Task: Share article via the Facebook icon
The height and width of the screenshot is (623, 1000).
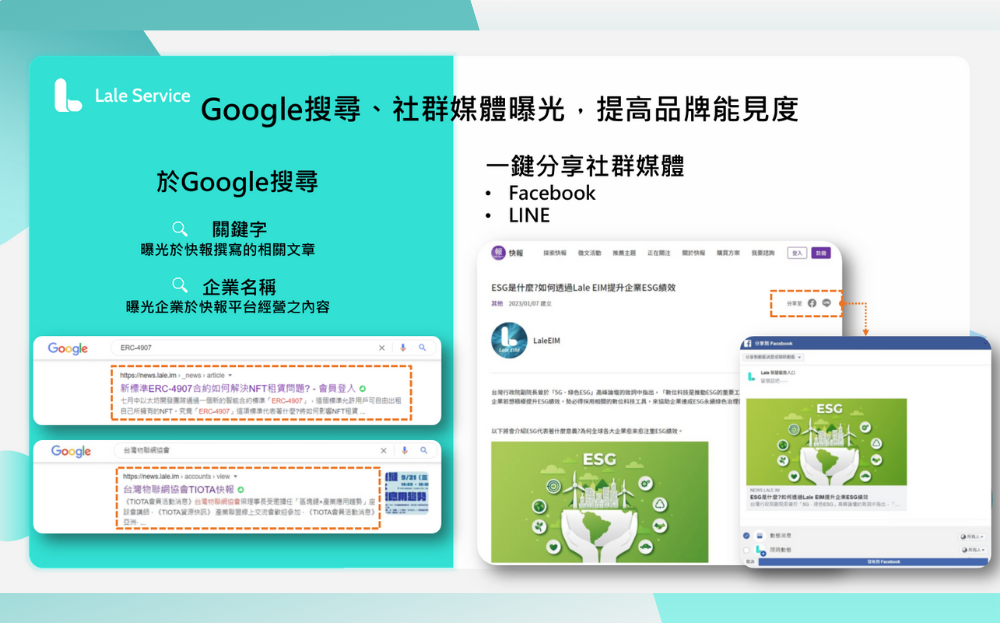Action: (812, 304)
